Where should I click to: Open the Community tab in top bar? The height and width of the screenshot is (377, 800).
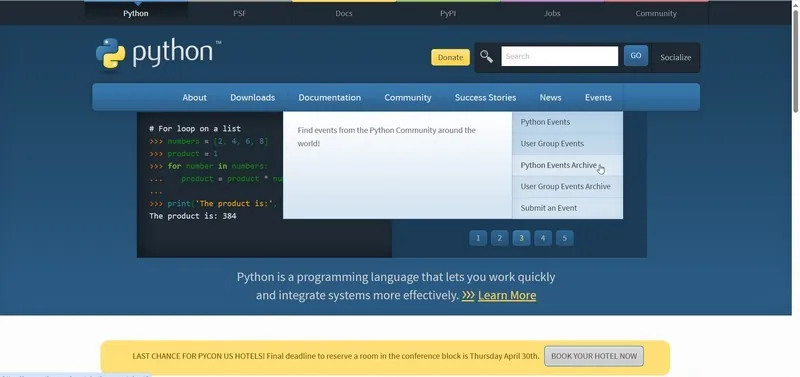click(x=656, y=13)
